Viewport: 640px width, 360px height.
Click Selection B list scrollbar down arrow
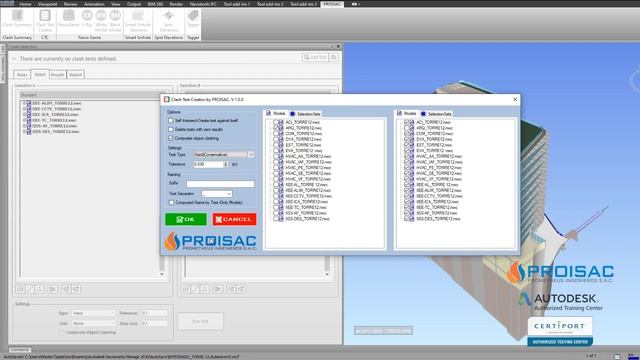tap(327, 274)
